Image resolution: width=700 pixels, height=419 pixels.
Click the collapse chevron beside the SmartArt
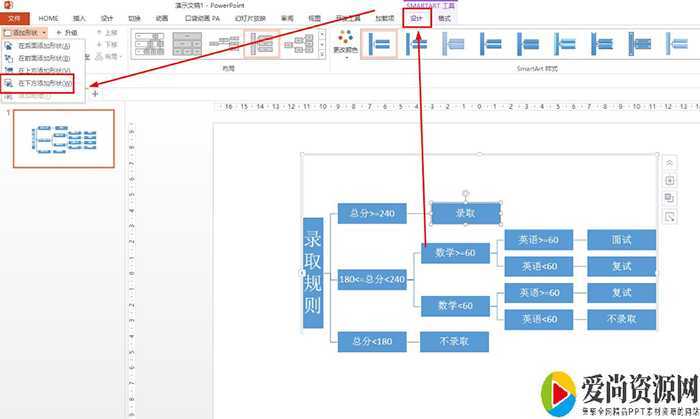(x=669, y=163)
